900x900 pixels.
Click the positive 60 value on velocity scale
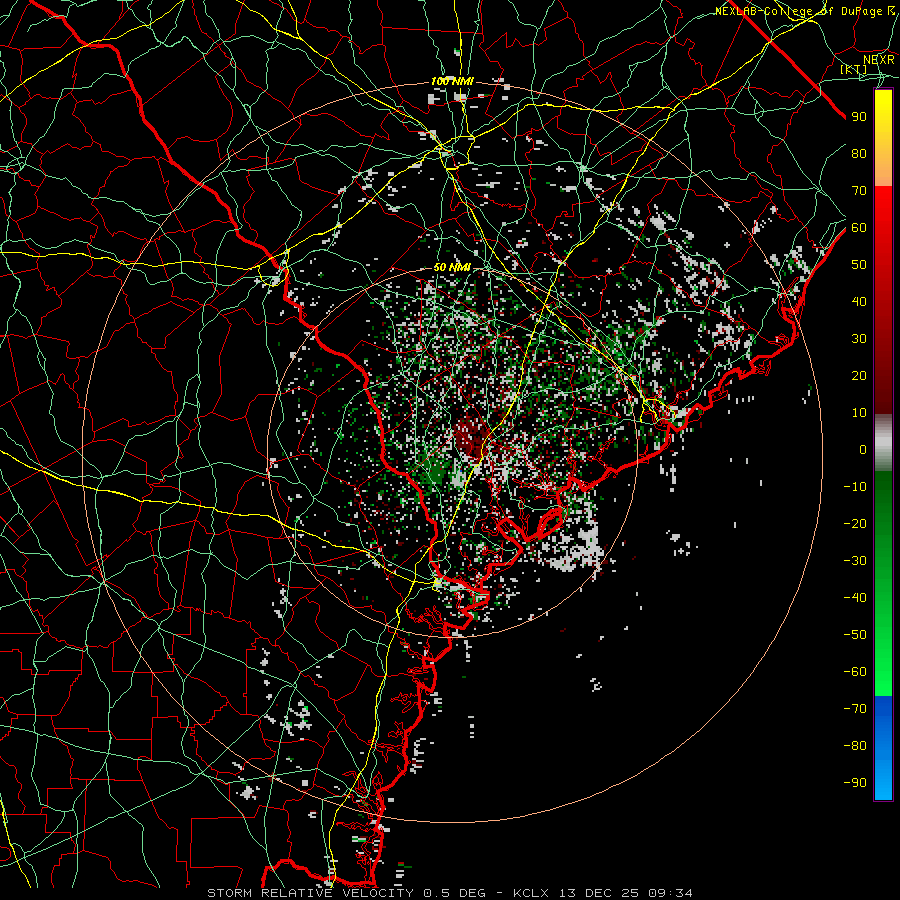pyautogui.click(x=859, y=227)
